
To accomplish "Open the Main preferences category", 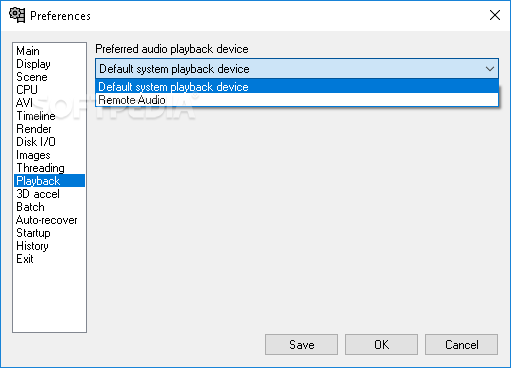I will (28, 51).
